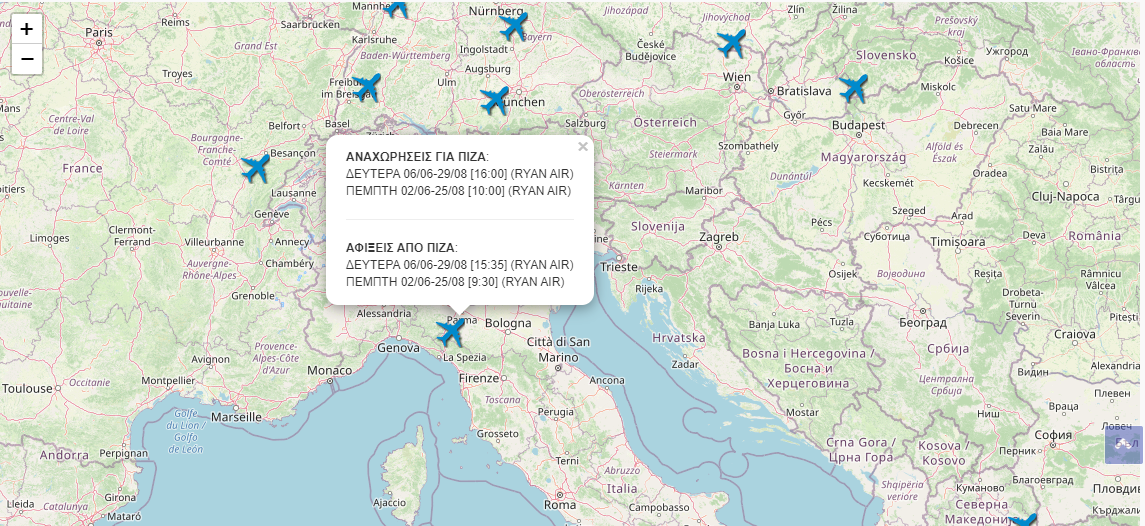Click the ΔΕΥΤΕΡΑ [16:00] departure line

pyautogui.click(x=459, y=174)
